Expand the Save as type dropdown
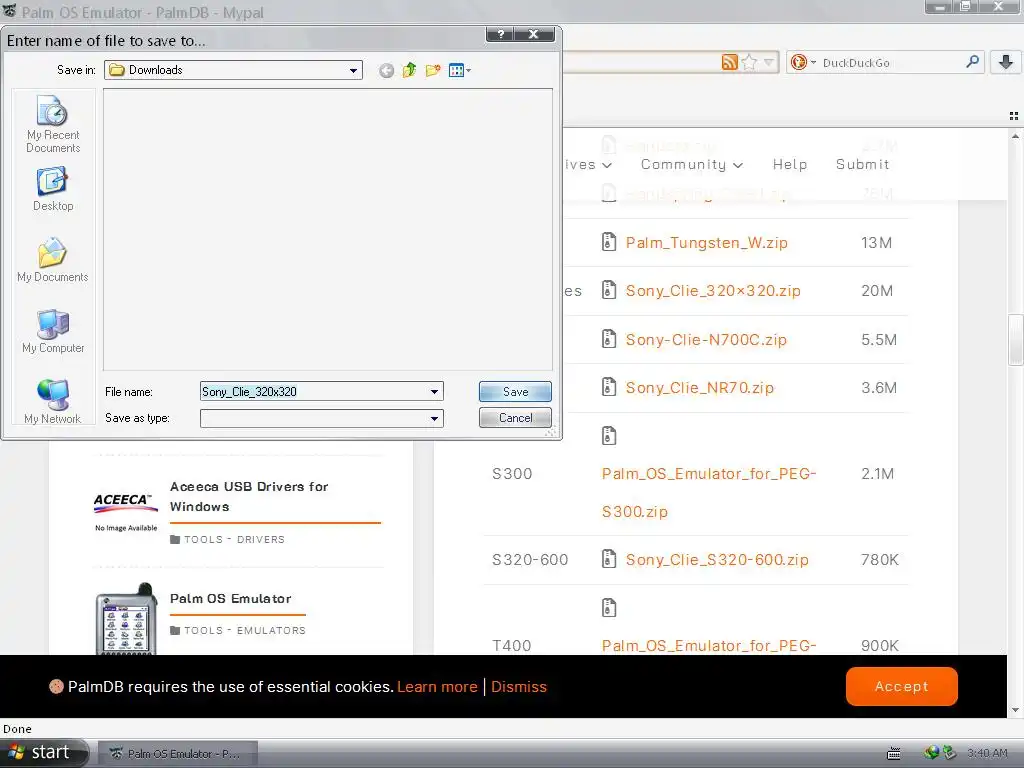This screenshot has width=1024, height=768. tap(434, 418)
